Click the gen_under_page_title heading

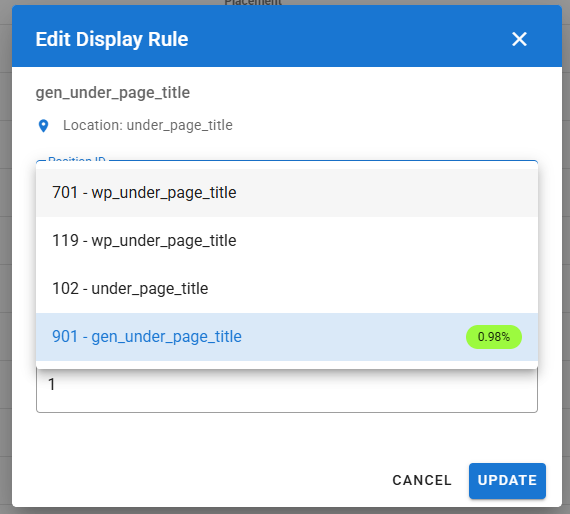(113, 93)
